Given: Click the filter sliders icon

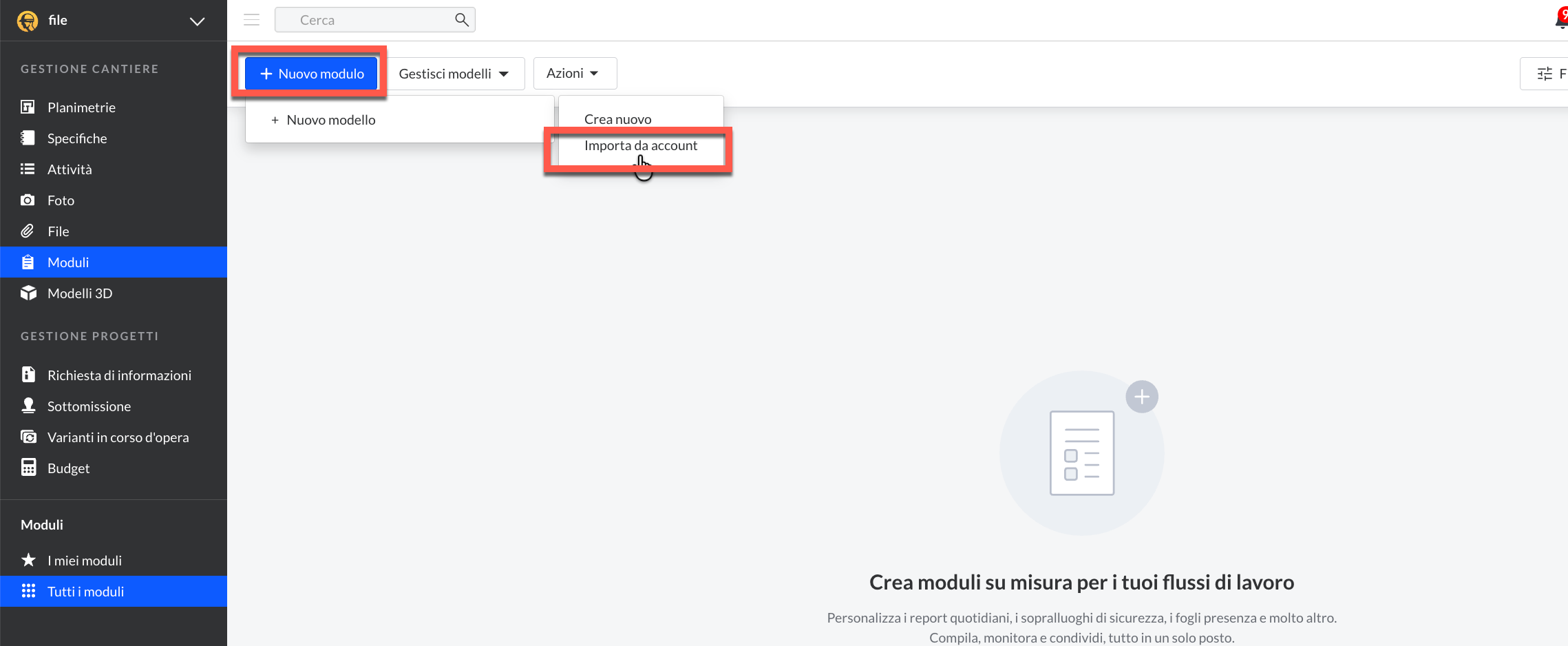Looking at the screenshot, I should pos(1545,74).
